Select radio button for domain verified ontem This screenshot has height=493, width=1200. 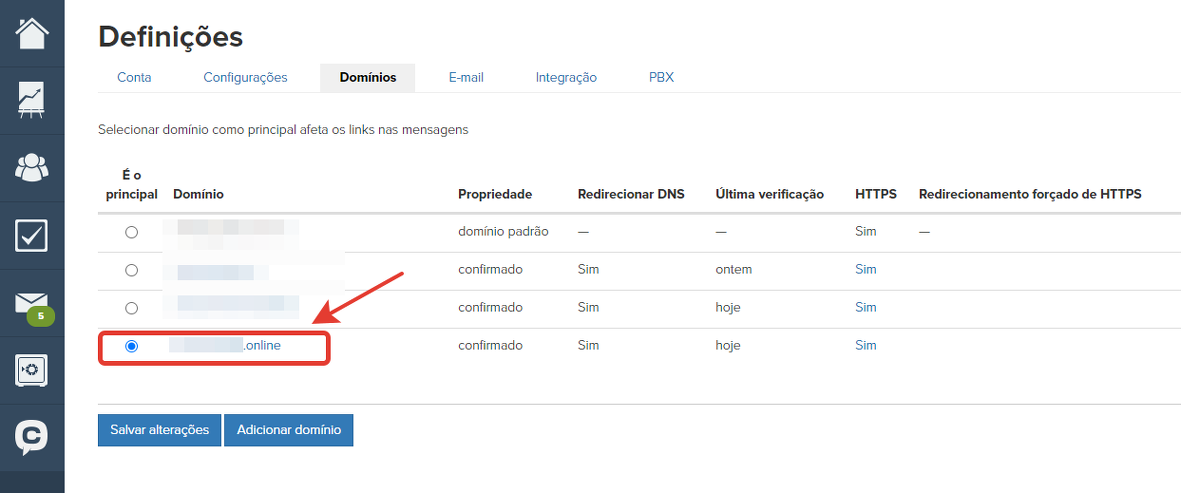click(x=131, y=270)
